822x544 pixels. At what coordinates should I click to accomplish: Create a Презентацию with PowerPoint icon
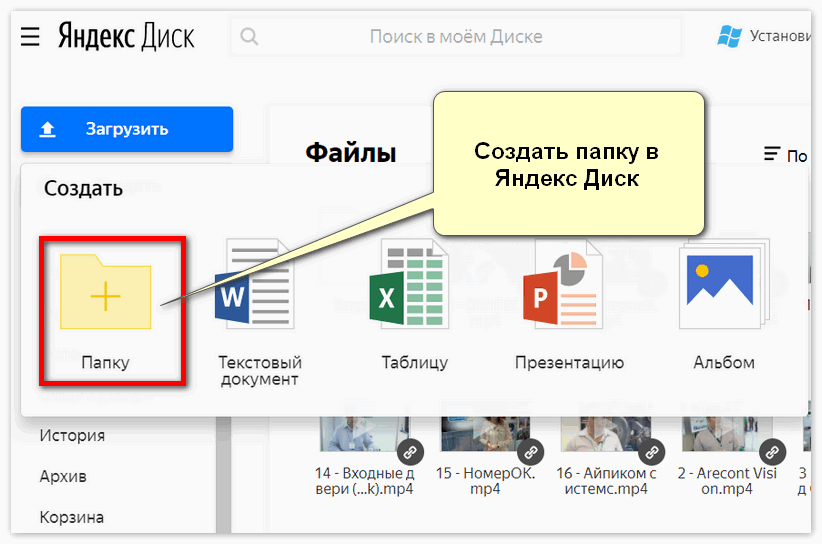pyautogui.click(x=563, y=284)
